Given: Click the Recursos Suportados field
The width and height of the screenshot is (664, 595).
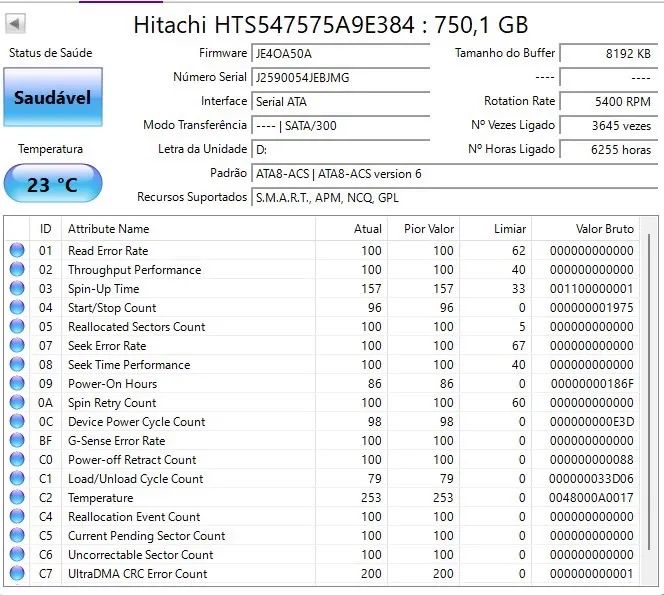Looking at the screenshot, I should (454, 198).
